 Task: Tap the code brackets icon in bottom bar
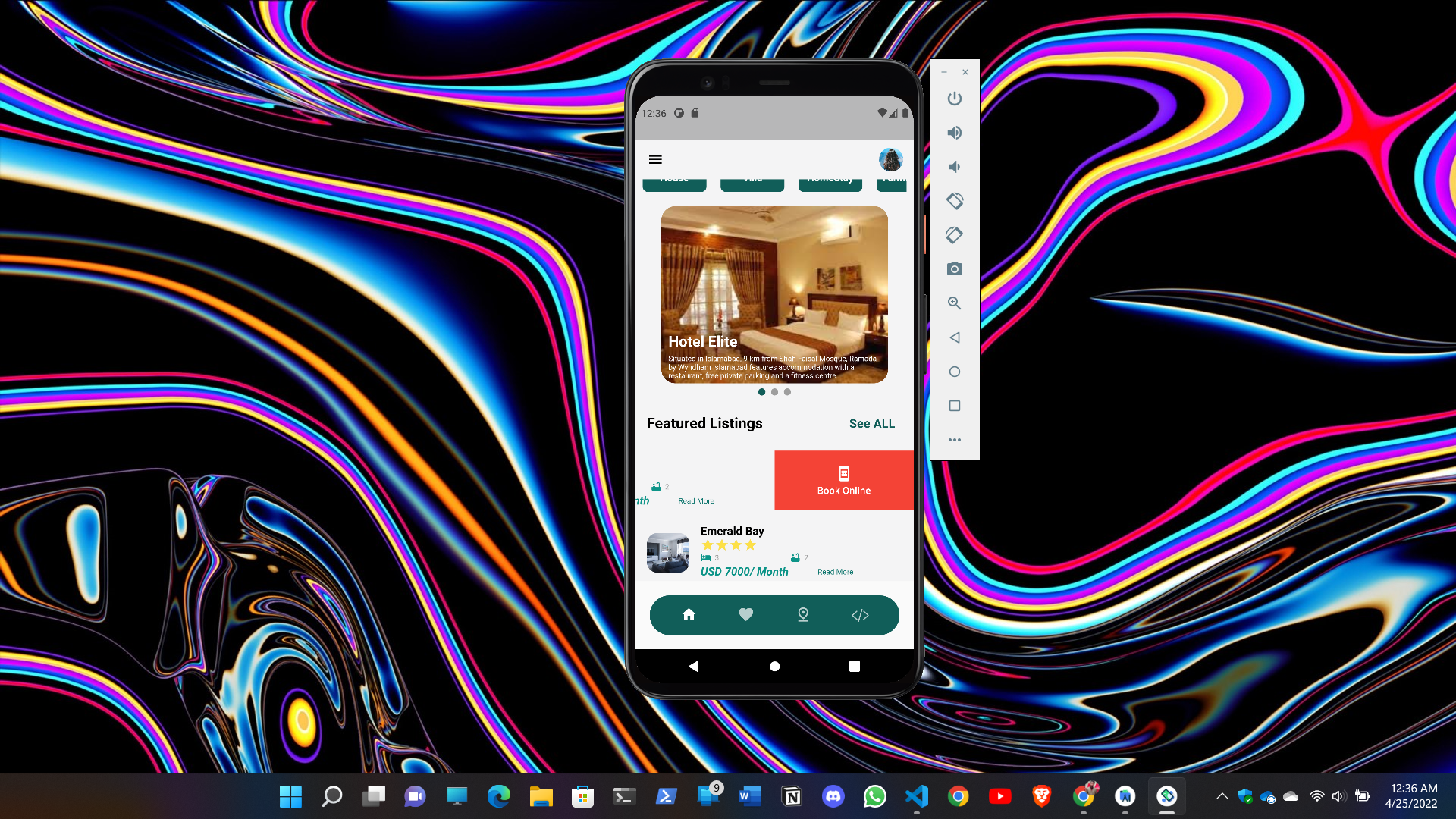click(x=860, y=615)
